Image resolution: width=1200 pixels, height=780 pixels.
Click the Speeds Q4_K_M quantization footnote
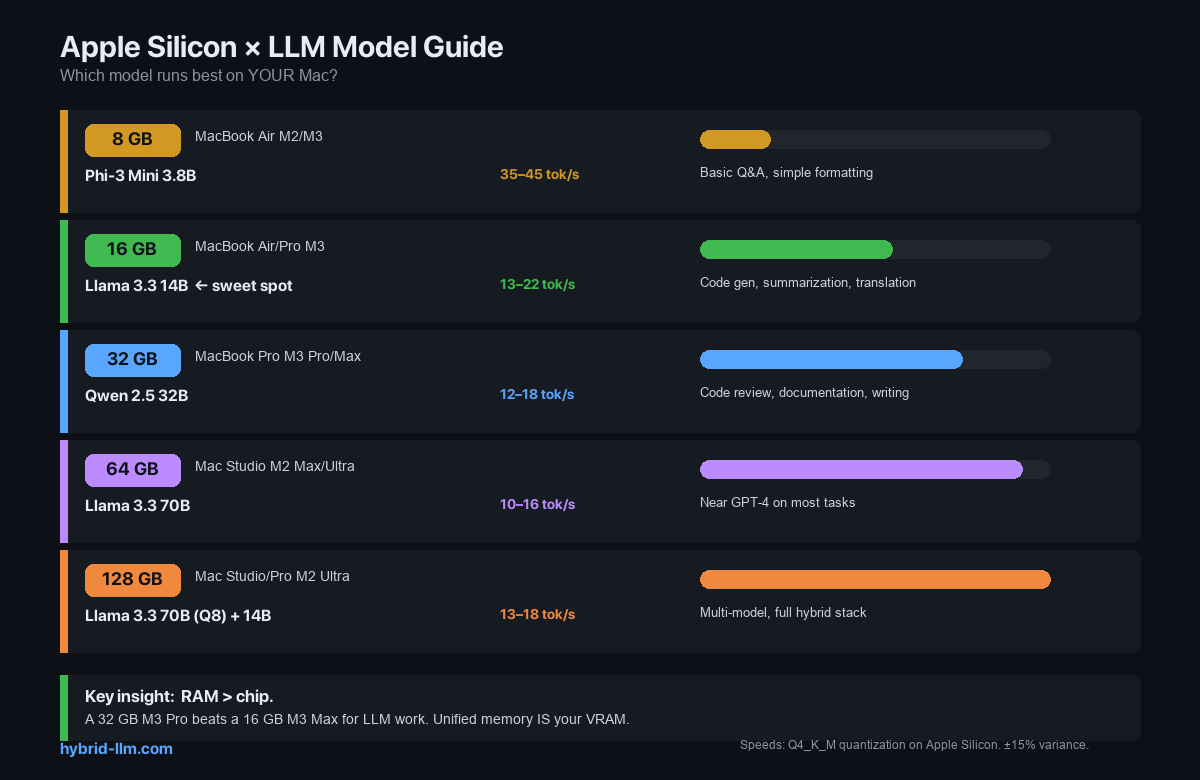pyautogui.click(x=914, y=746)
